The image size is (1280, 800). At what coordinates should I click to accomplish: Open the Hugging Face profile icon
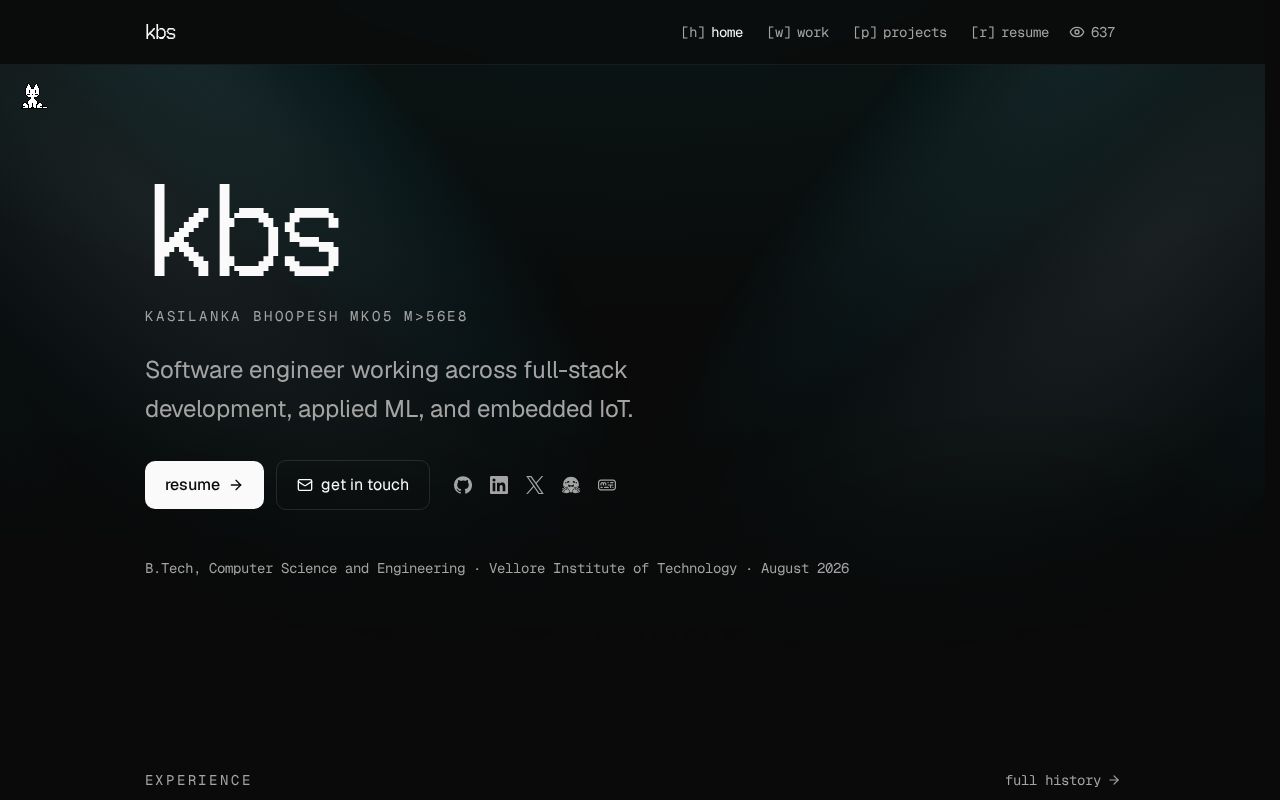[x=571, y=485]
